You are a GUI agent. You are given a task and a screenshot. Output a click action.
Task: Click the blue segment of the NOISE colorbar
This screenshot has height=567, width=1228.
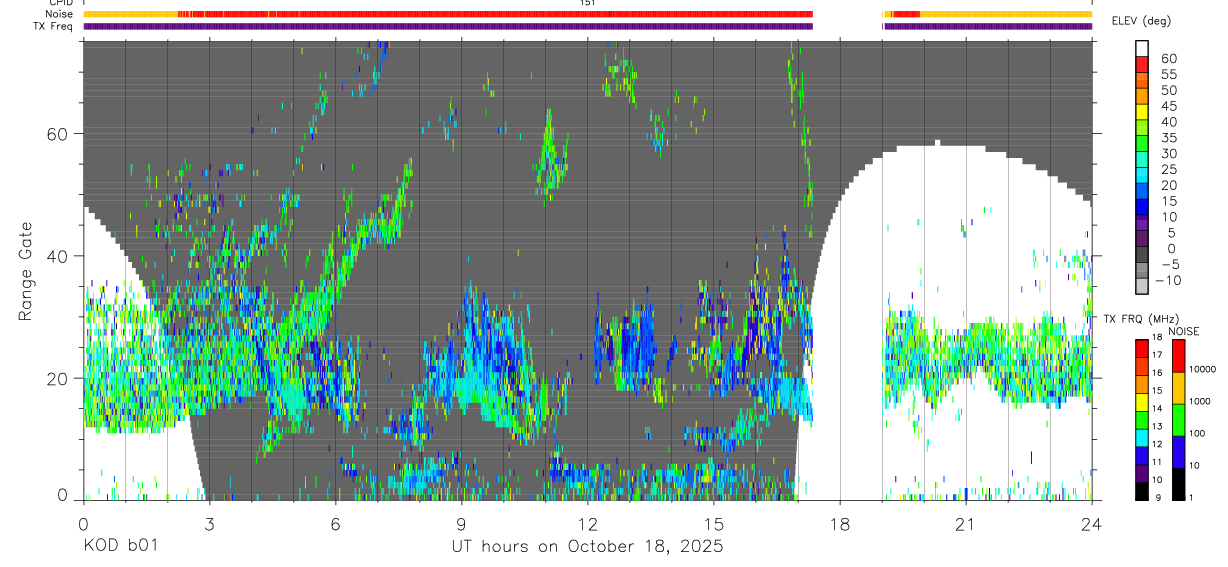[1179, 451]
